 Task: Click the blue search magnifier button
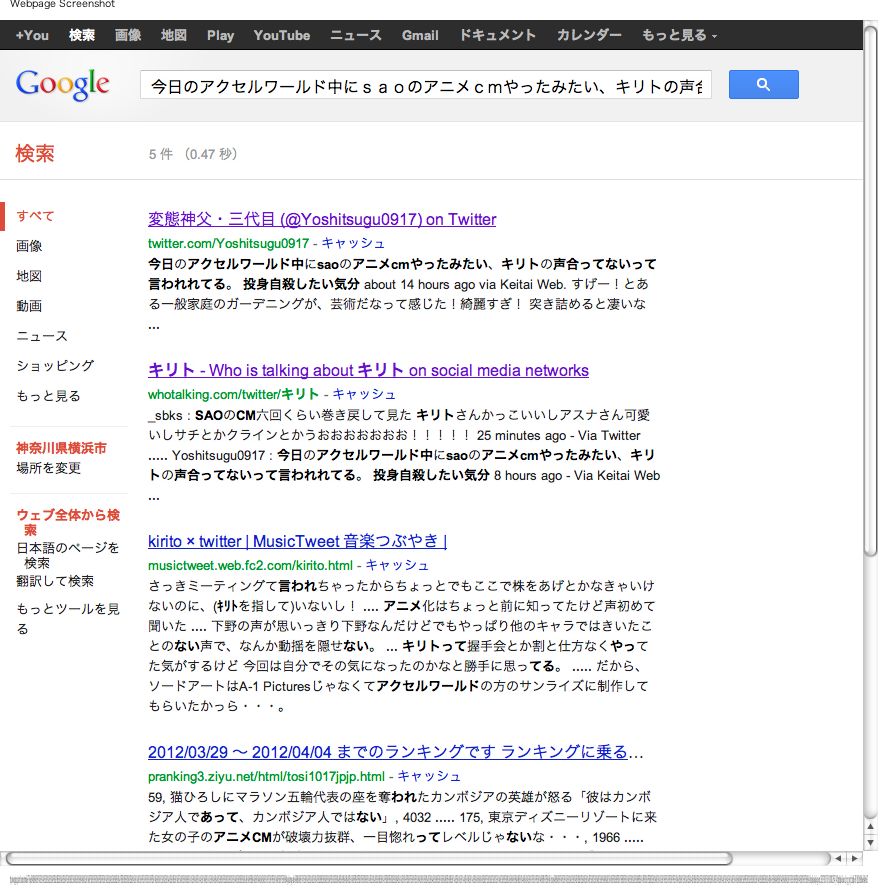(763, 85)
